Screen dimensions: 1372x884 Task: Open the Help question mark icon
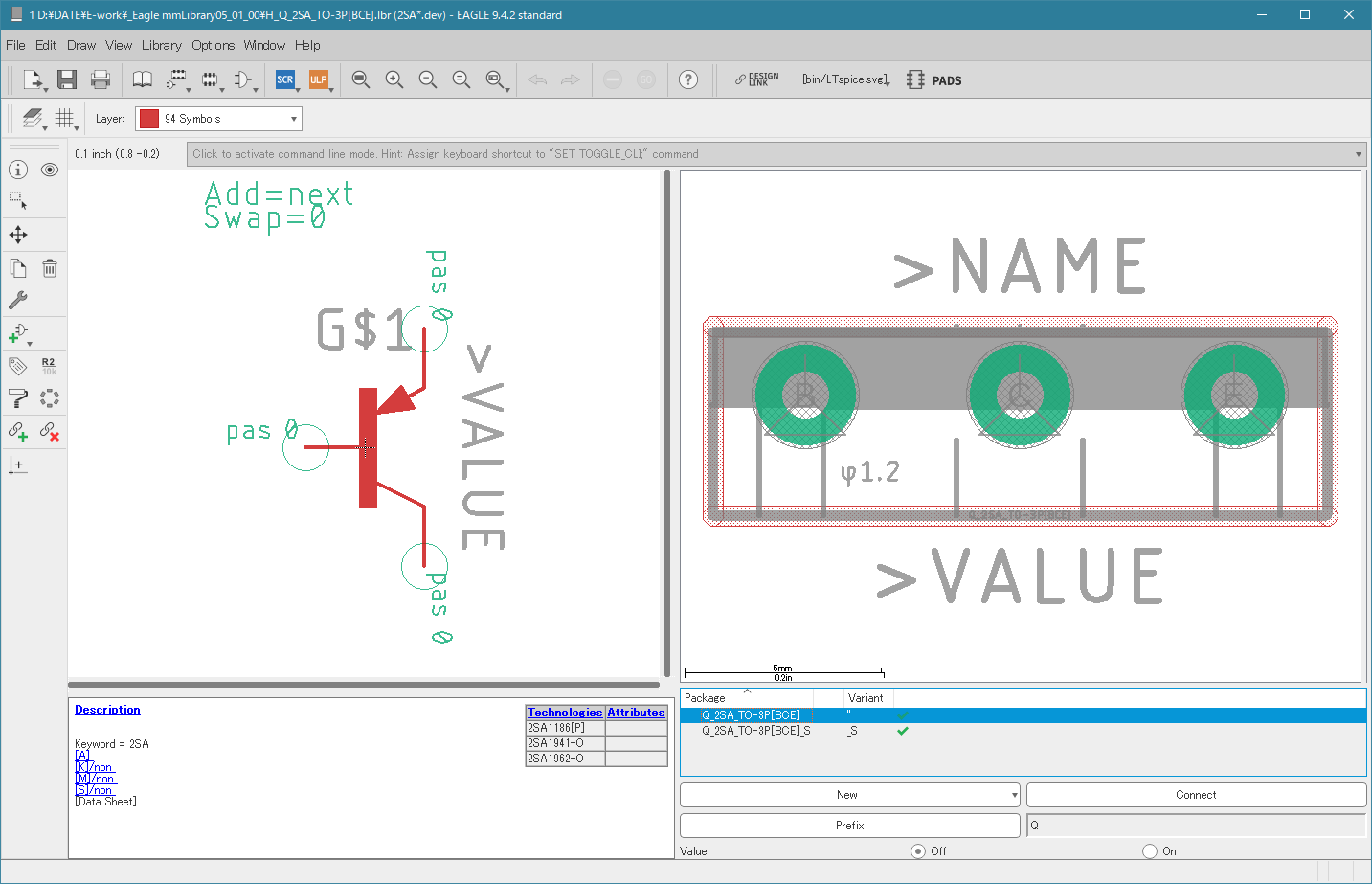click(688, 79)
